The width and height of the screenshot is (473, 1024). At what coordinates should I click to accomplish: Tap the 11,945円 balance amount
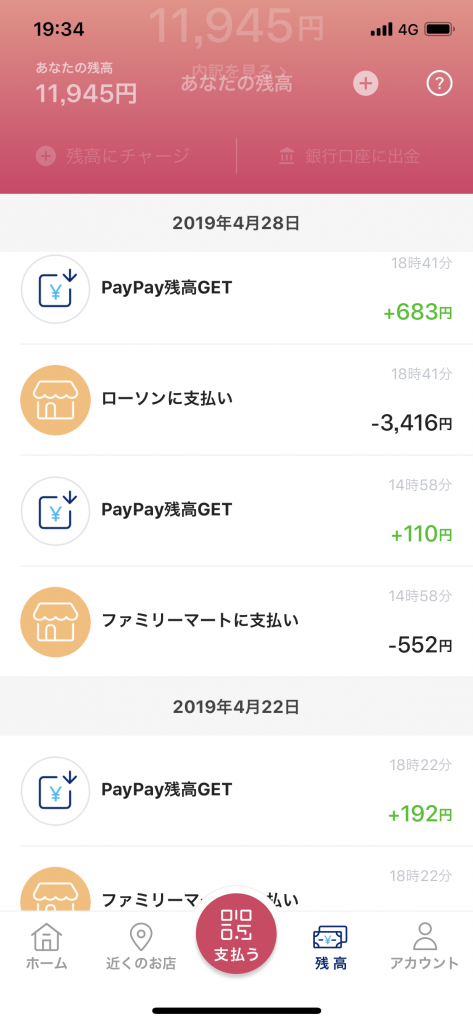coord(86,94)
